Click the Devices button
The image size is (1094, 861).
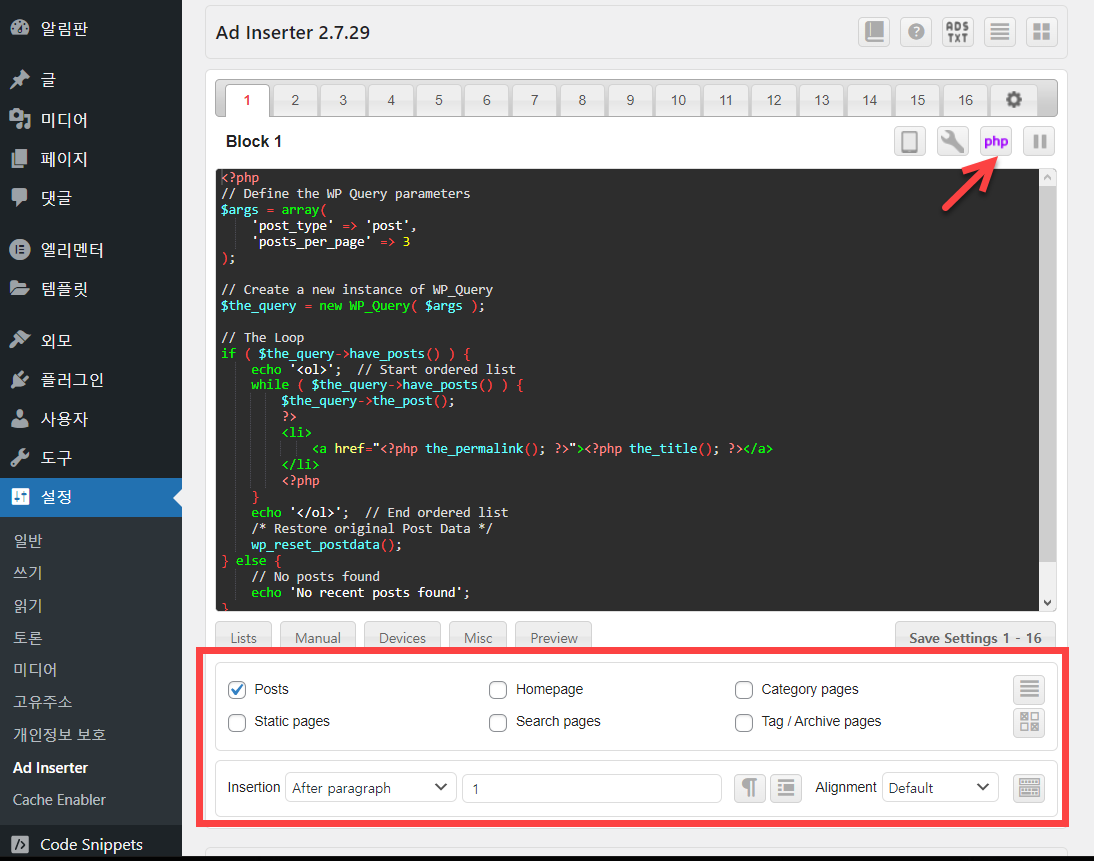403,637
